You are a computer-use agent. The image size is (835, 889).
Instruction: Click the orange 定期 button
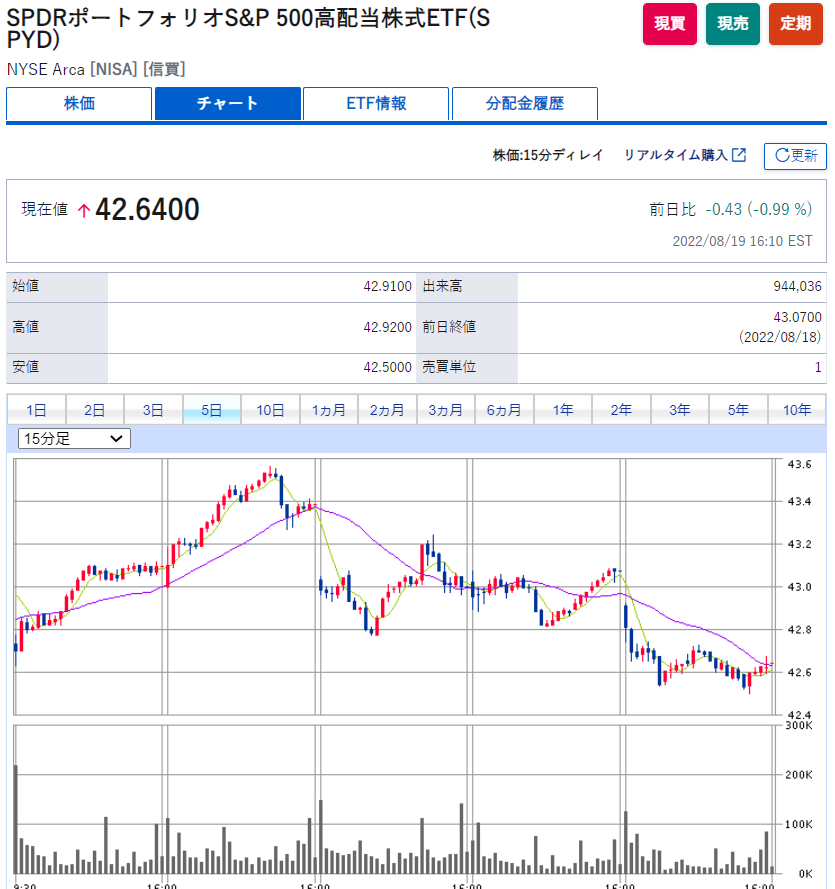(x=795, y=24)
